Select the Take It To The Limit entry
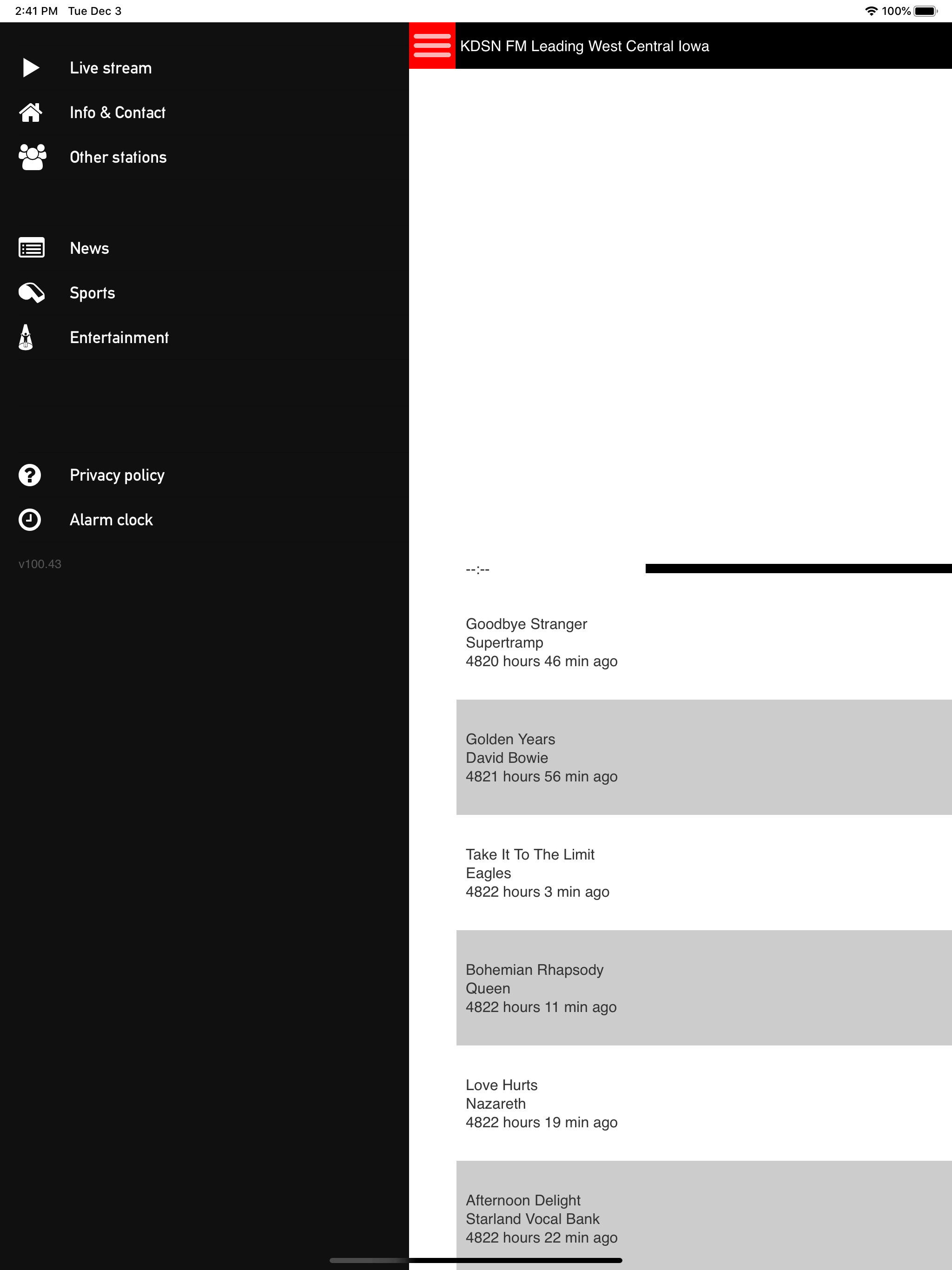The height and width of the screenshot is (1270, 952). coord(704,873)
